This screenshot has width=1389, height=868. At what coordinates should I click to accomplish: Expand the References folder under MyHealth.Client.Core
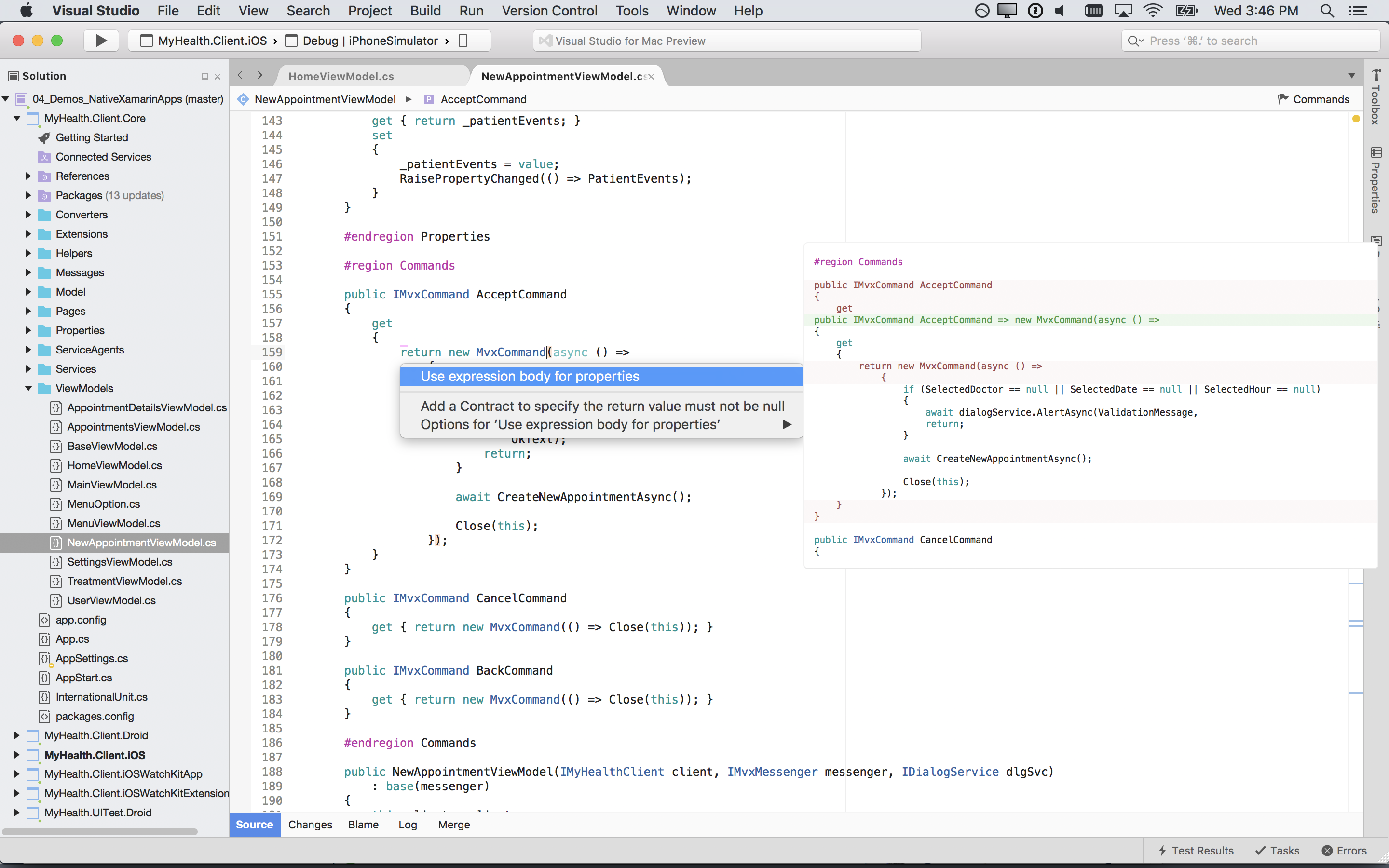coord(28,176)
